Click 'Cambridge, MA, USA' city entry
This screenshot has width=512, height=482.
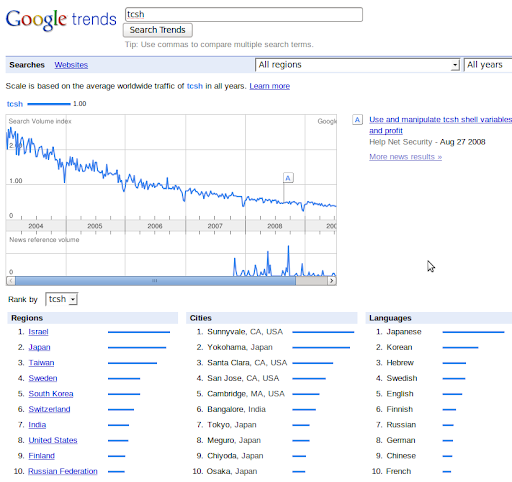[246, 394]
